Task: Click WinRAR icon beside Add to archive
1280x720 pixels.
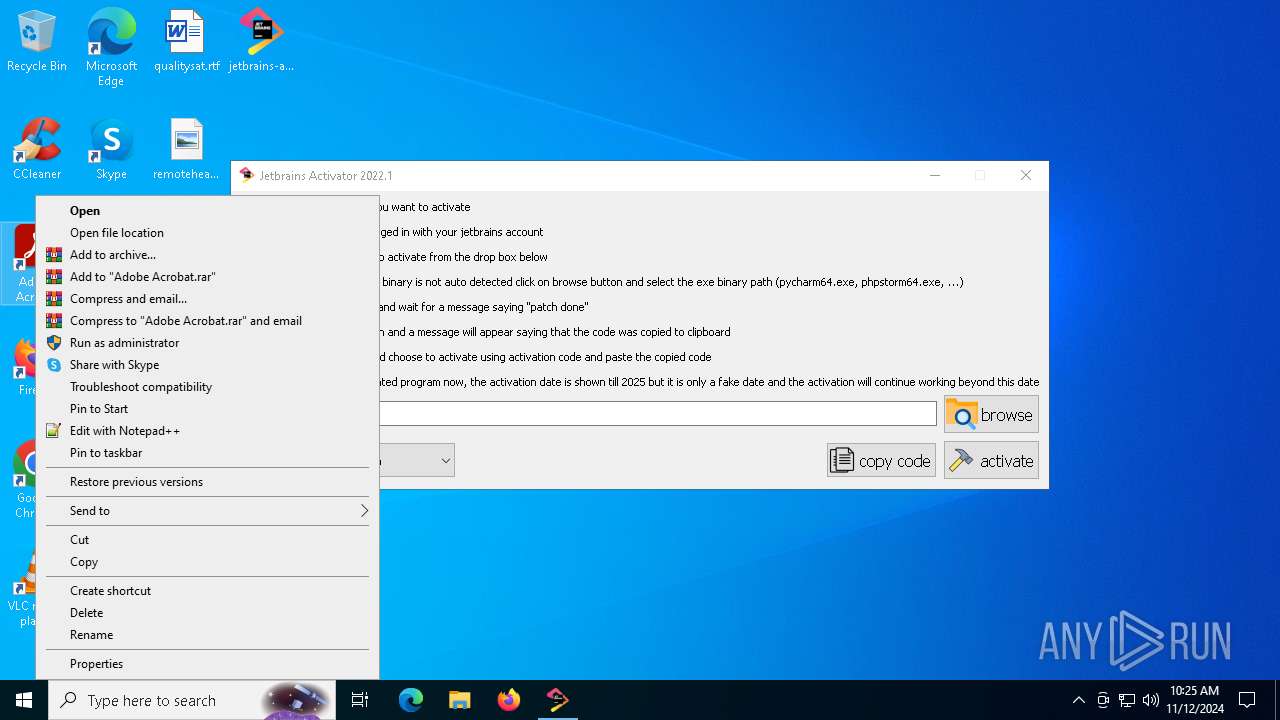Action: click(x=54, y=255)
